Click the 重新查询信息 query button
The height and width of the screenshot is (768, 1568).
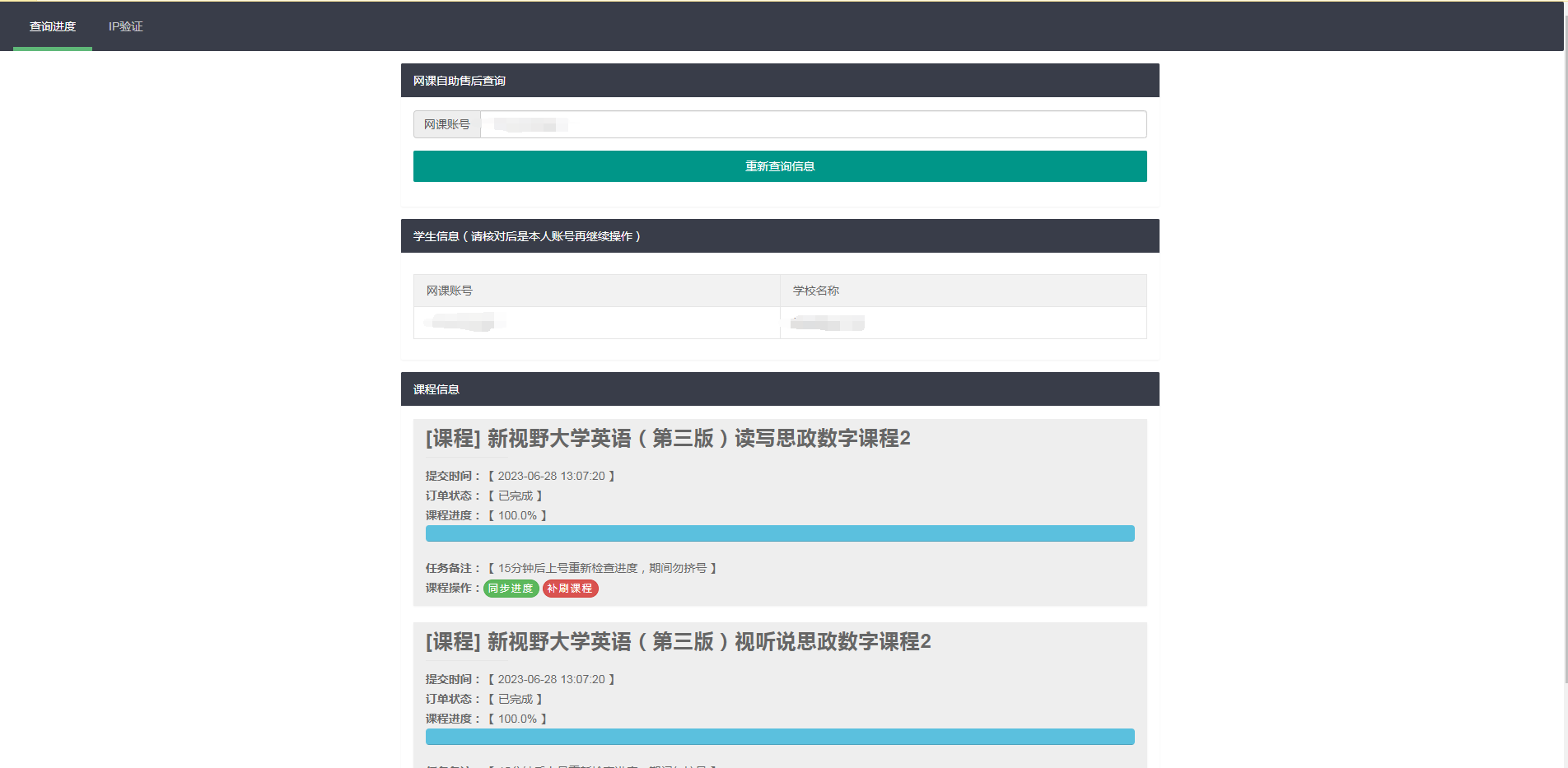(x=779, y=165)
